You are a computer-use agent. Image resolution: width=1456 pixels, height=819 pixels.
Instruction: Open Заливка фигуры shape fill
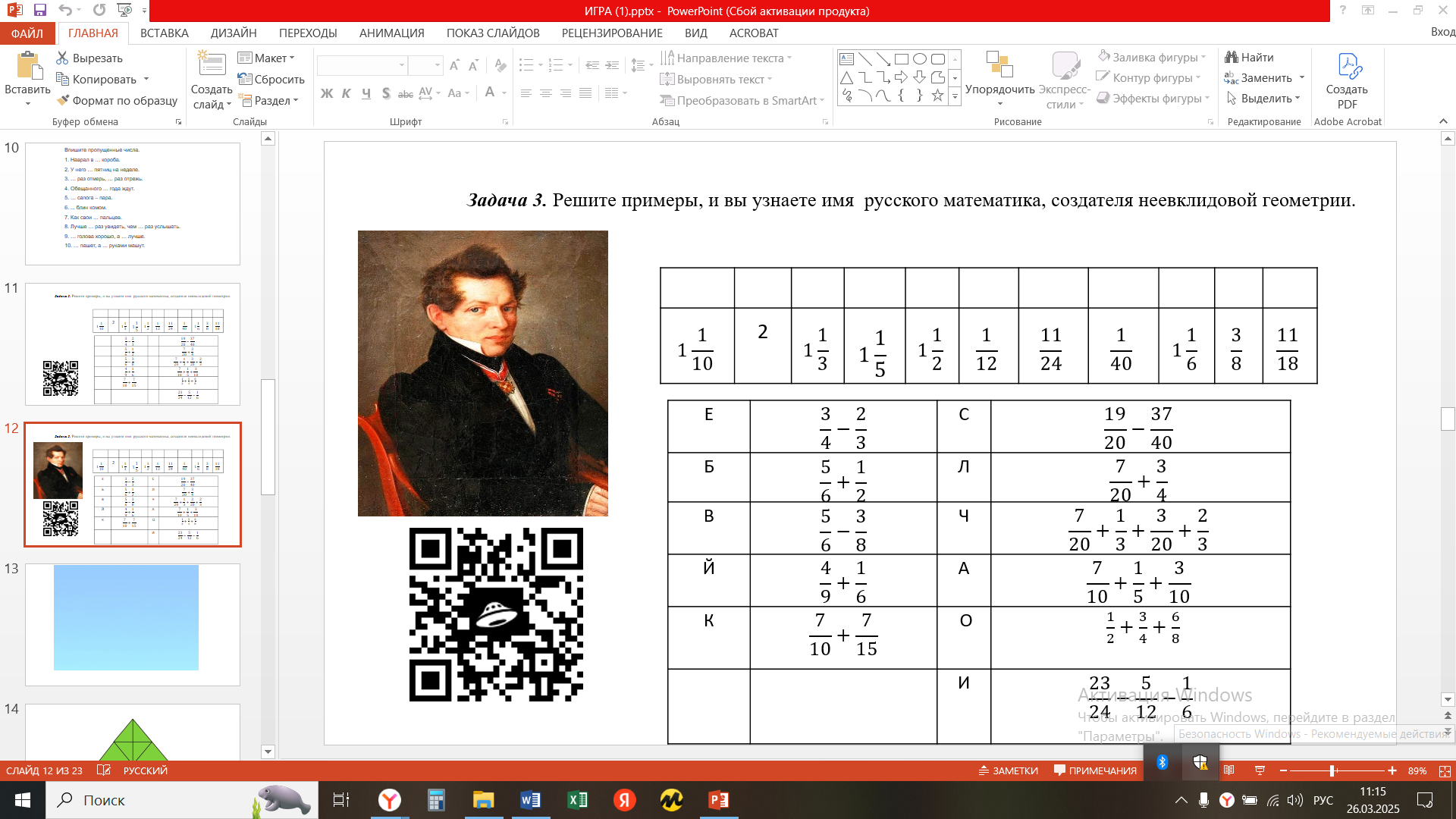coord(1151,58)
